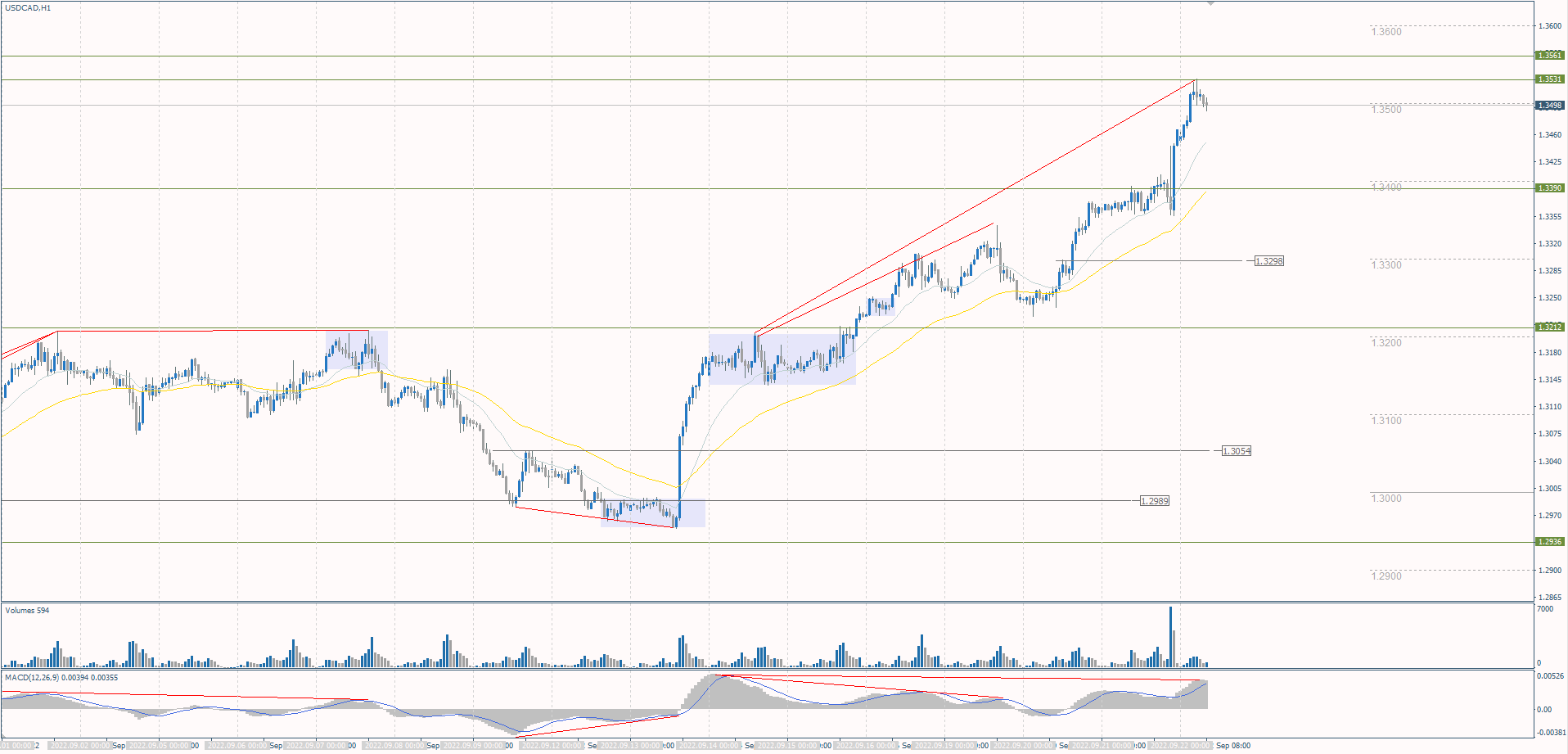The width and height of the screenshot is (1568, 754).
Task: Click the -0.00381 MACD scale value
Action: pos(1551,733)
